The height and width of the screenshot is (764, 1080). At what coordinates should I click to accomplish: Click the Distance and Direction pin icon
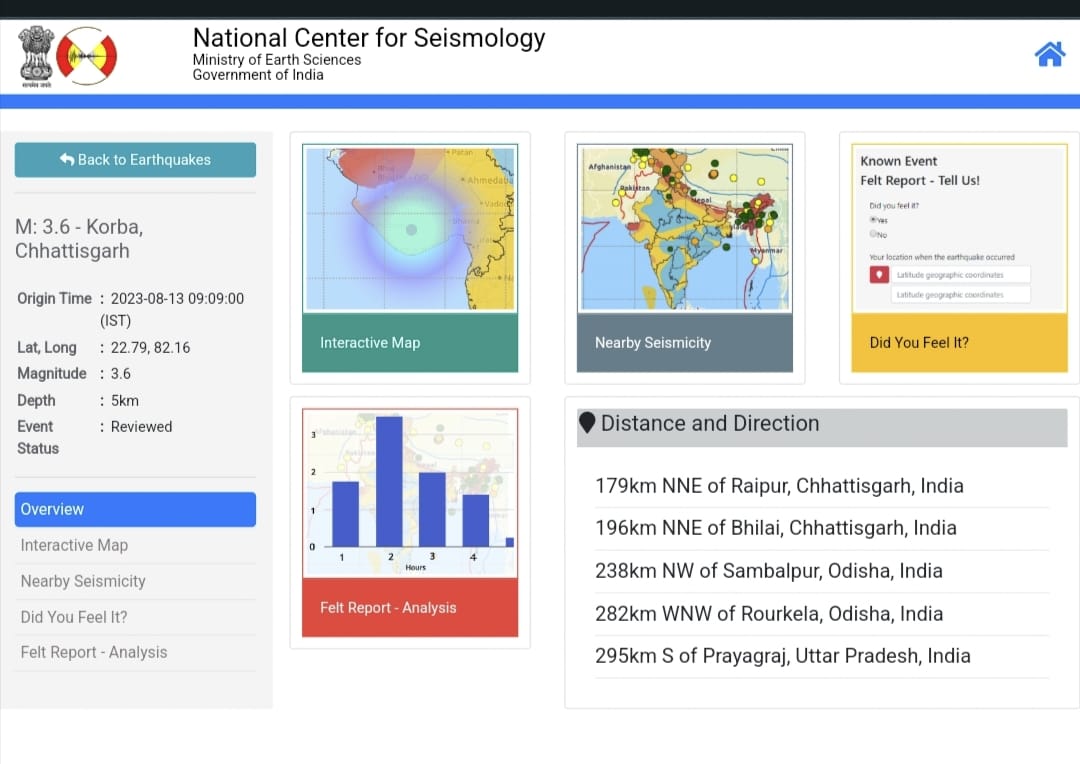coord(587,423)
